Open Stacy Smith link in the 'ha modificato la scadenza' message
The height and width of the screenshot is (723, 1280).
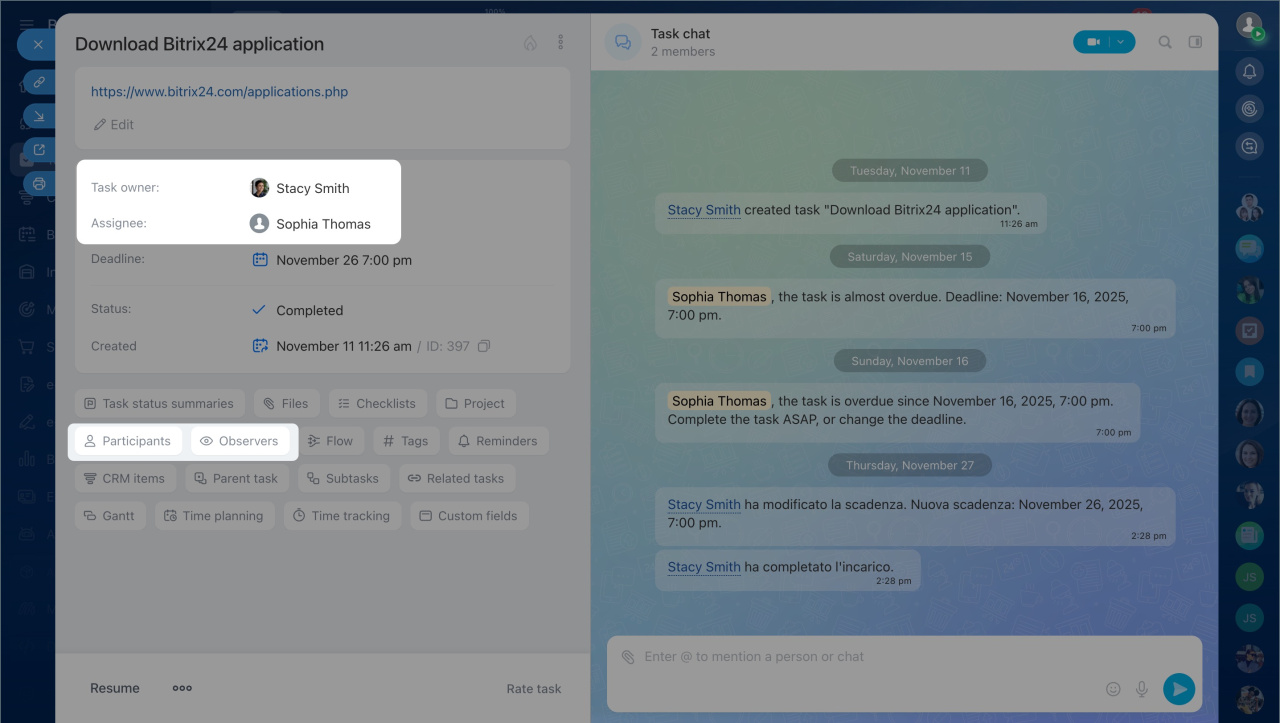704,505
